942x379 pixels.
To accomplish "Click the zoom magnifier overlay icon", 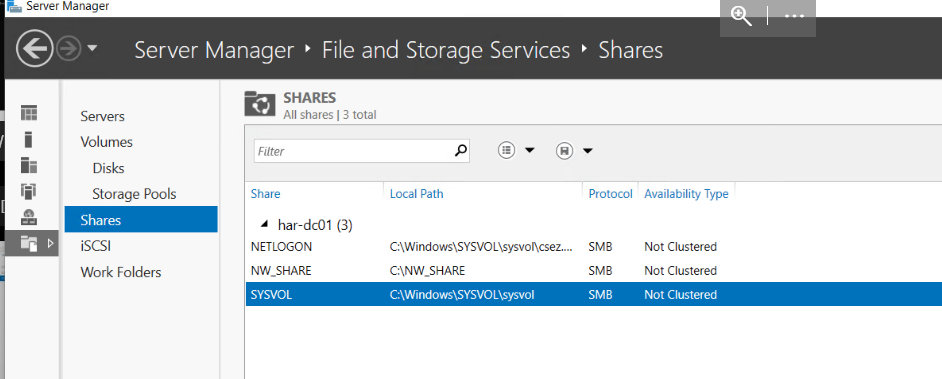I will (741, 17).
